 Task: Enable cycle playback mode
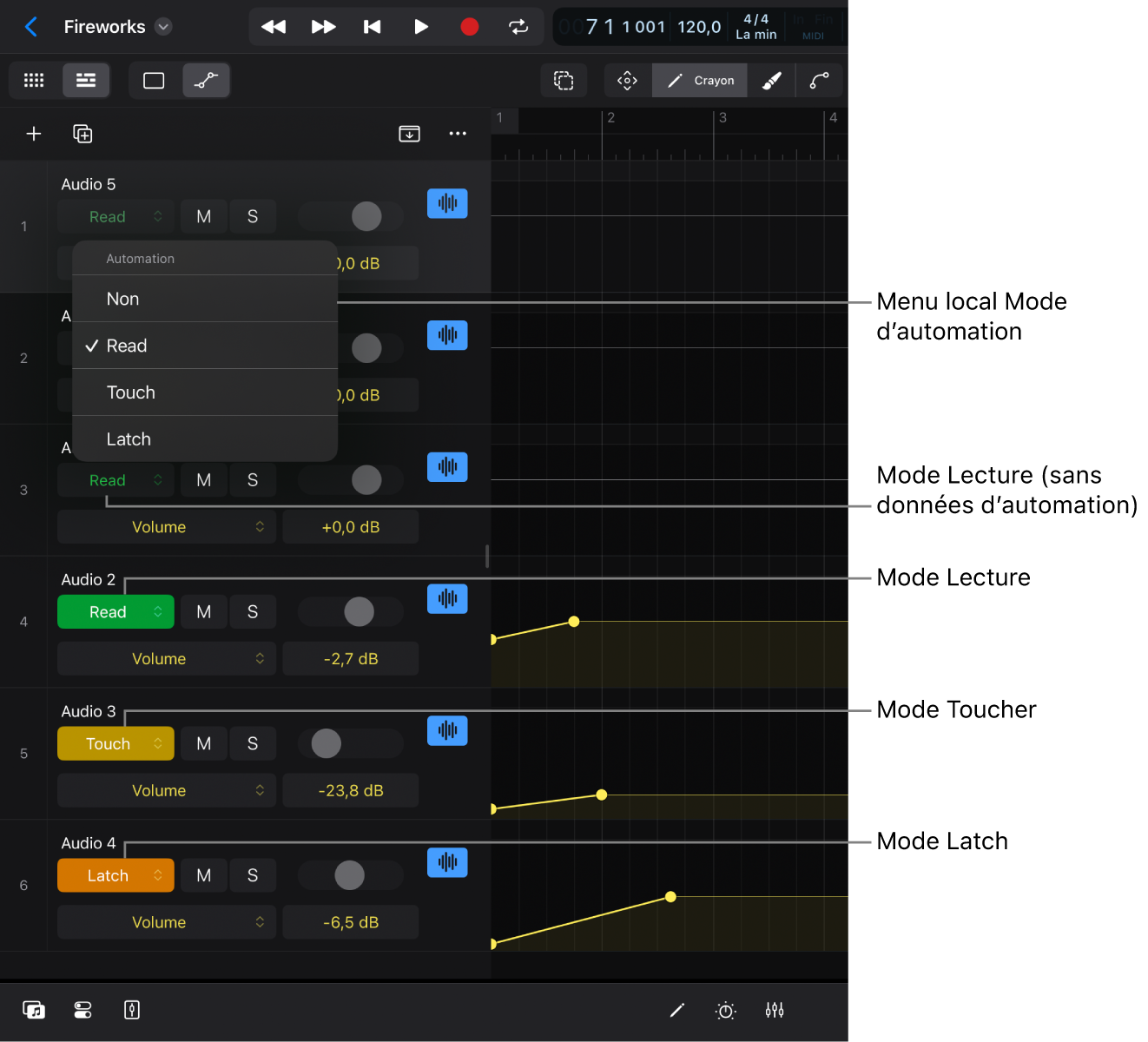(x=518, y=27)
